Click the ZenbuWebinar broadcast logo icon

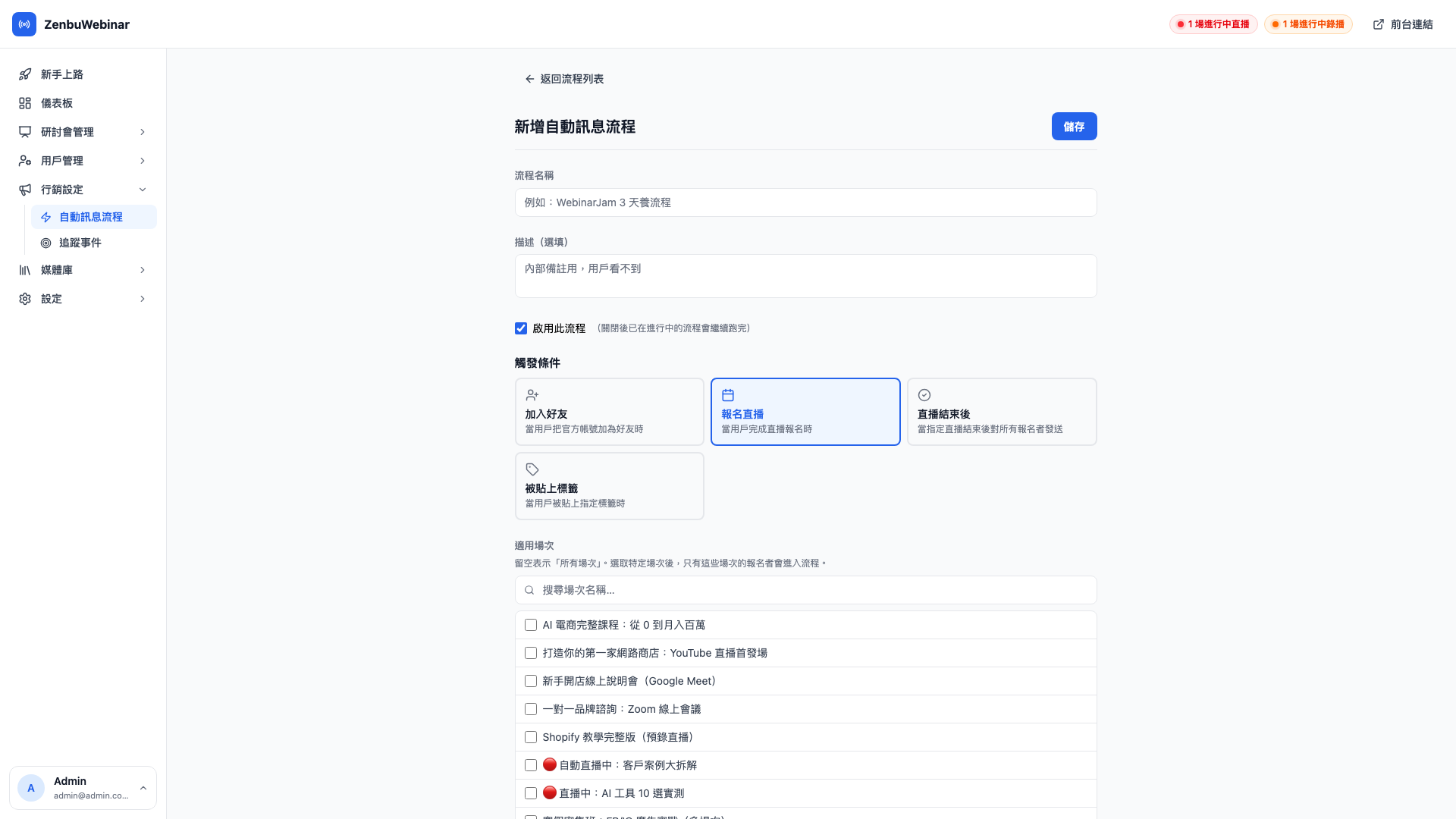click(24, 24)
